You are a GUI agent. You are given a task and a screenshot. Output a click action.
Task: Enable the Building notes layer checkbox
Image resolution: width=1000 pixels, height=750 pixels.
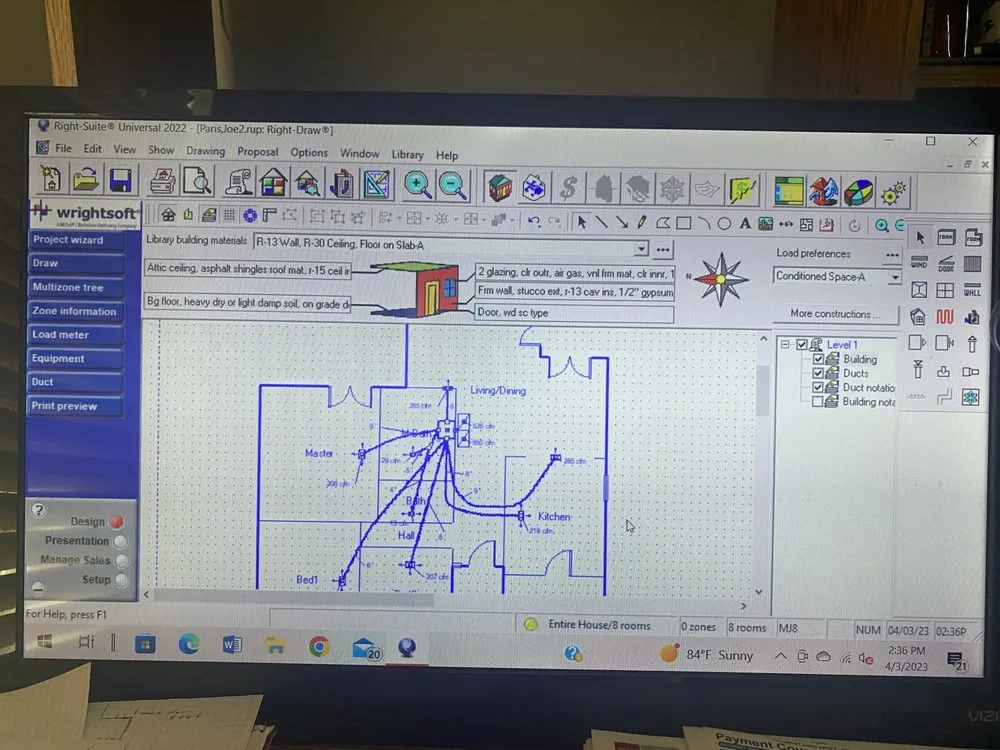[818, 402]
